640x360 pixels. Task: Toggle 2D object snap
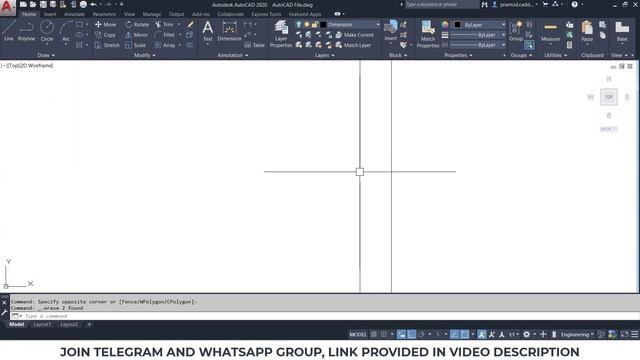(464, 334)
